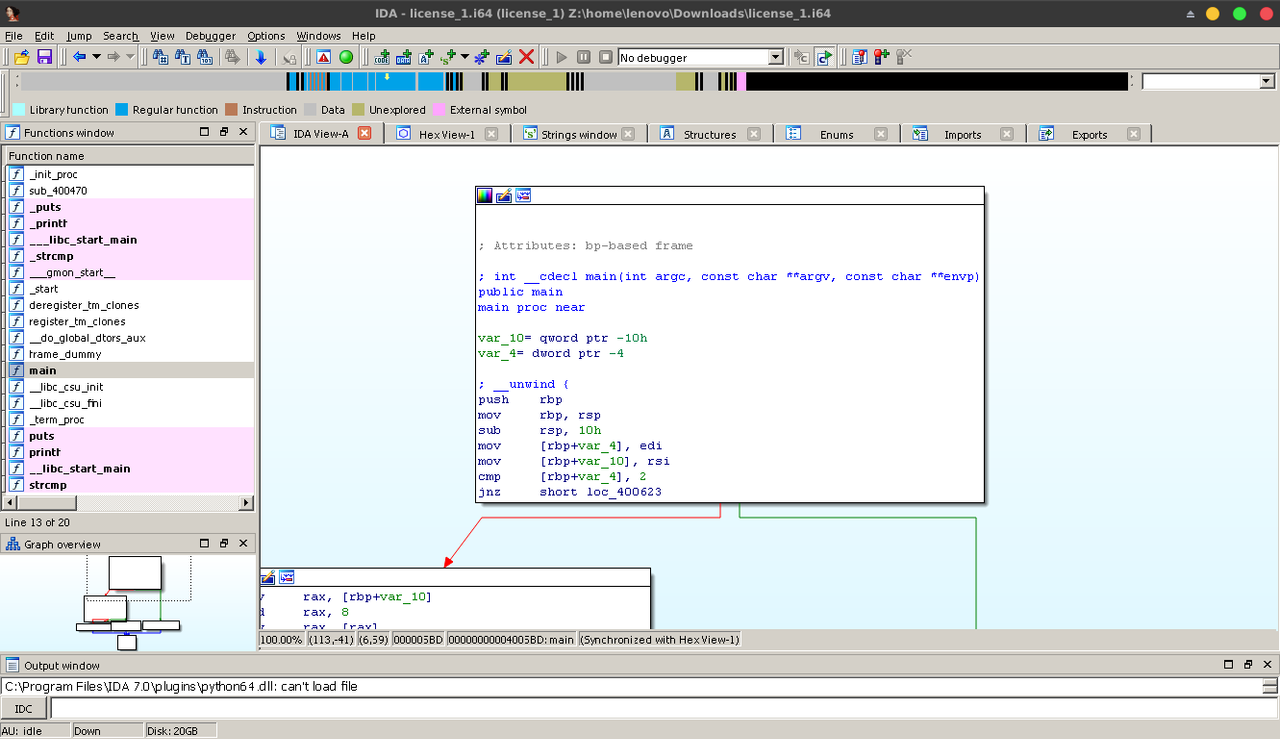The image size is (1280, 739).
Task: Click the Convert to DATA icon
Action: [x=404, y=57]
